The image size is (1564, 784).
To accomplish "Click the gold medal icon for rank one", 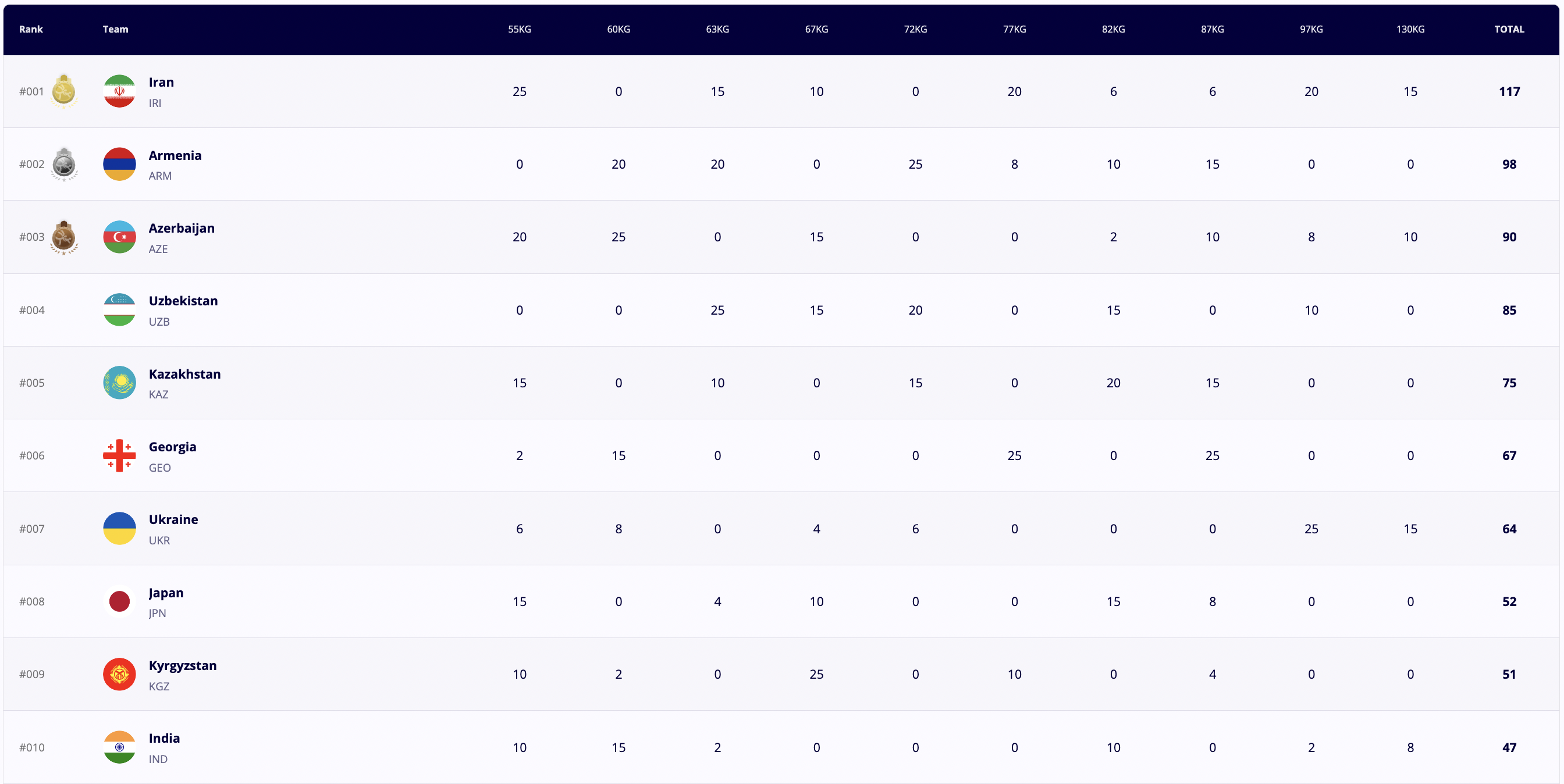I will coord(64,91).
